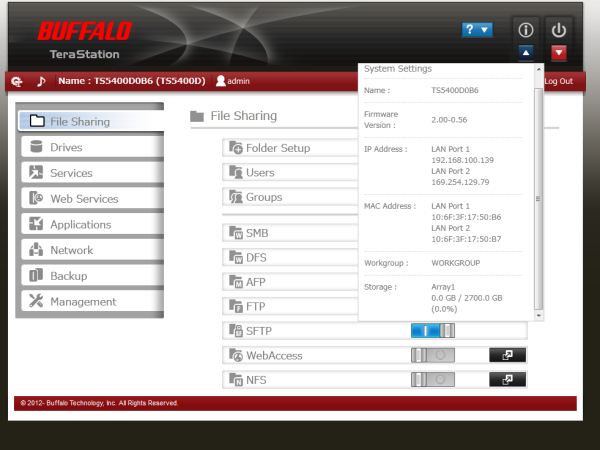The height and width of the screenshot is (450, 600).
Task: Click the home icon on the red bar
Action: point(18,81)
